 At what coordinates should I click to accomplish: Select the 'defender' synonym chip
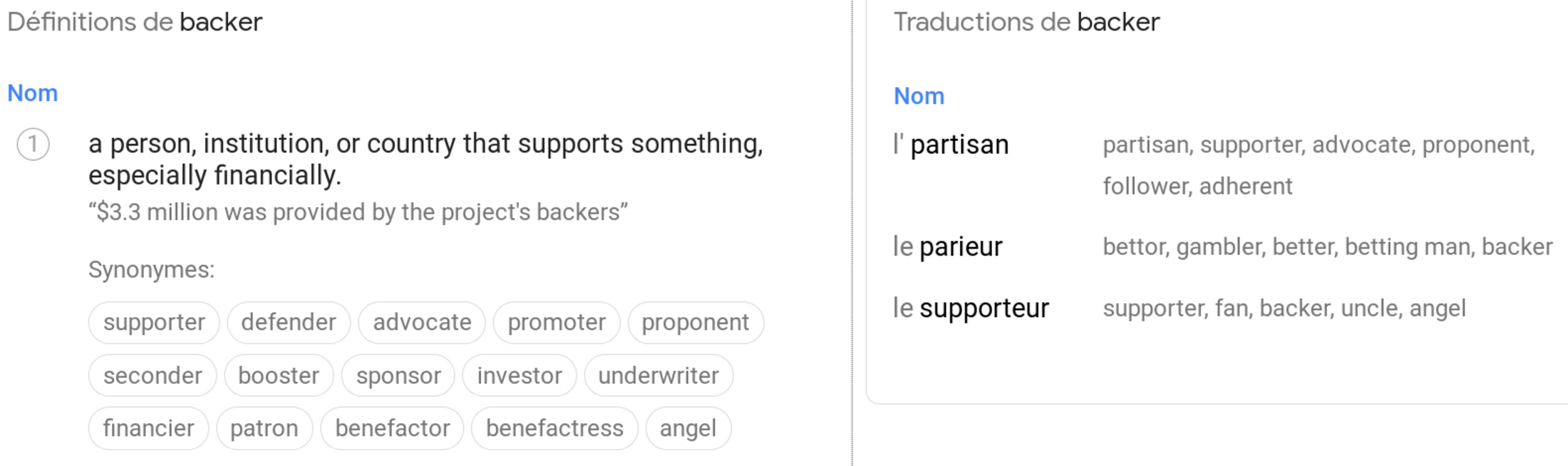(289, 323)
